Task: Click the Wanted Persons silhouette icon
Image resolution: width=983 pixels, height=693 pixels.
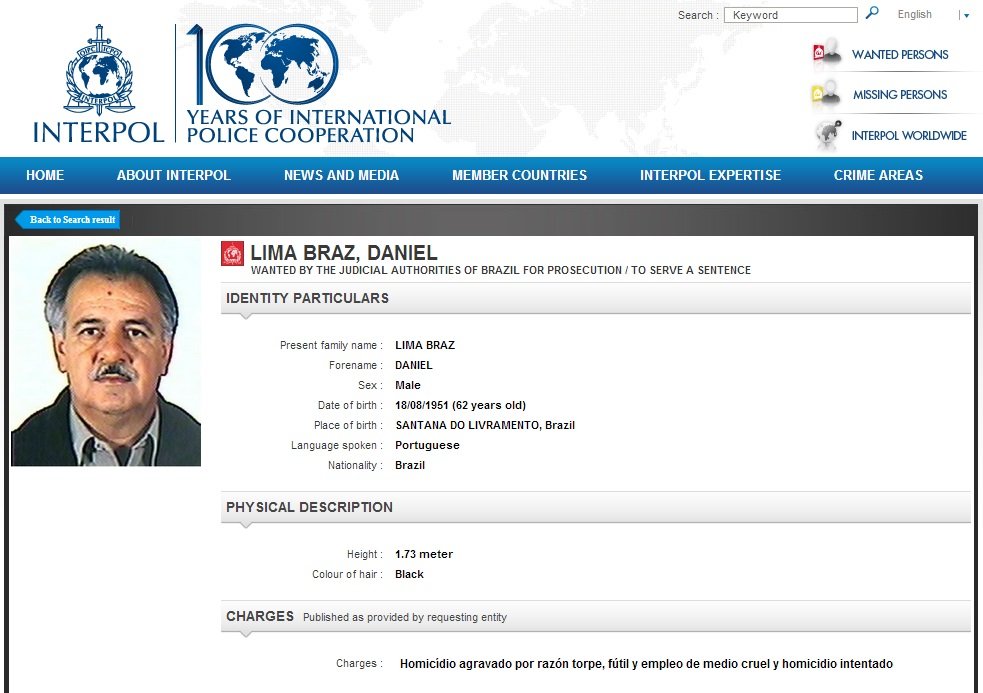Action: coord(828,53)
